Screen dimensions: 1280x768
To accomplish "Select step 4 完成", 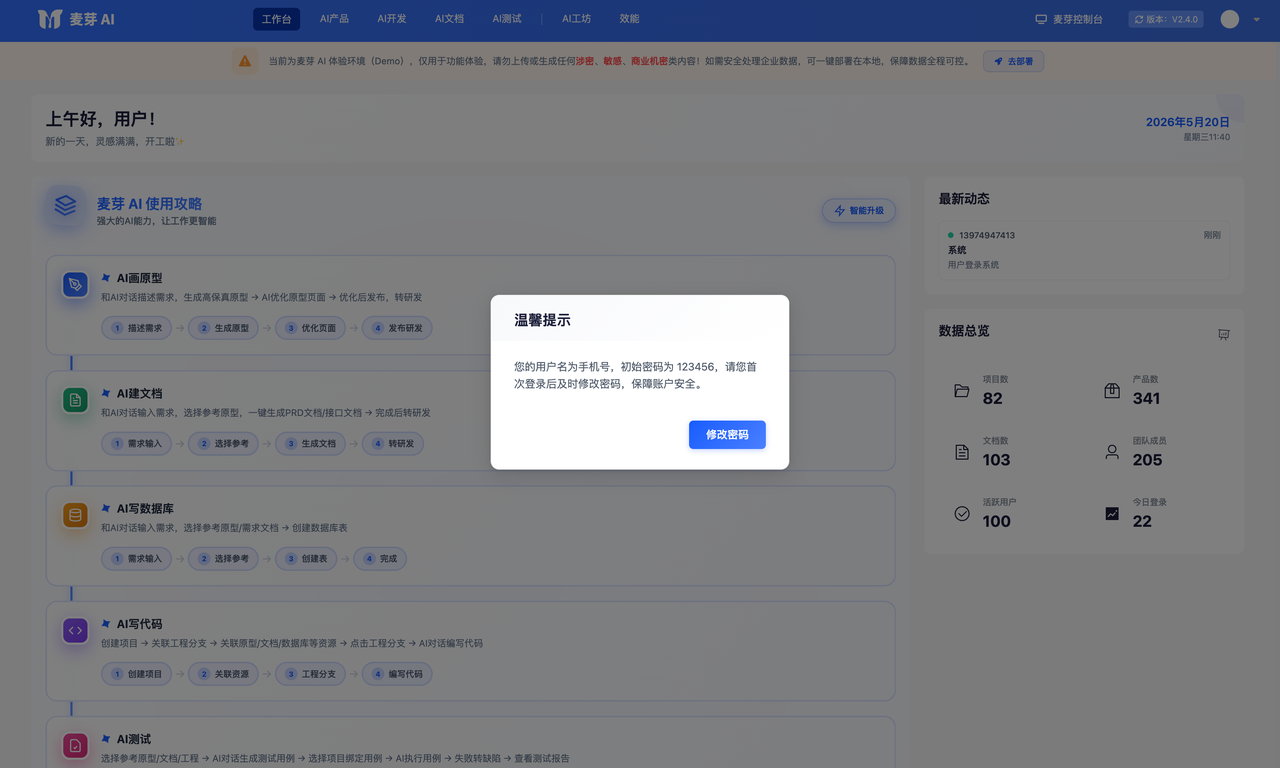I will click(380, 558).
